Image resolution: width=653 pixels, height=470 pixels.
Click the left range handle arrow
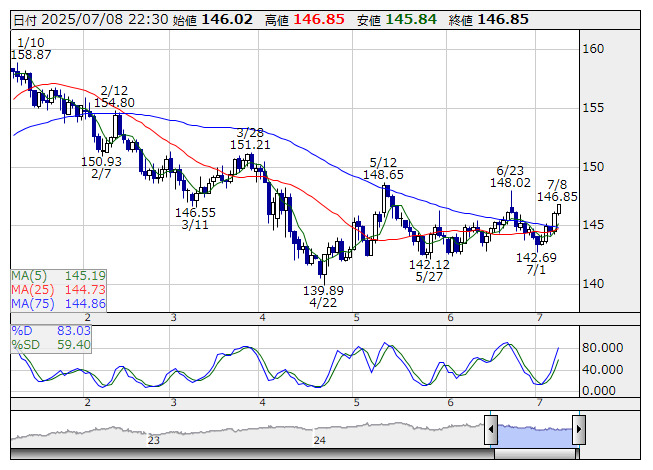pos(491,429)
